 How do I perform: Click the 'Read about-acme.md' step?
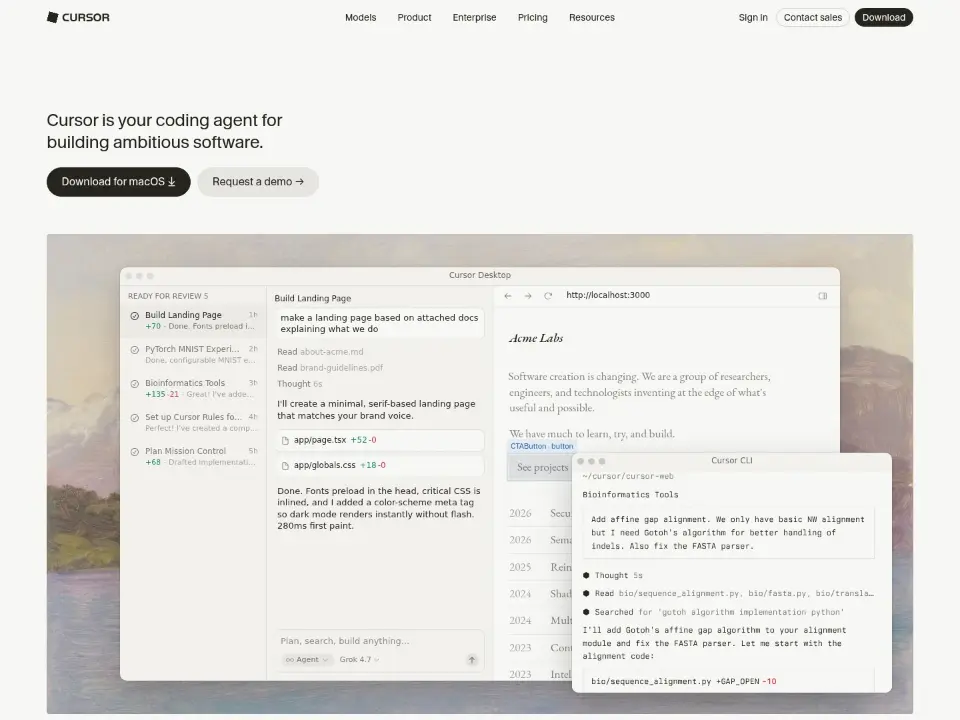[x=320, y=352]
